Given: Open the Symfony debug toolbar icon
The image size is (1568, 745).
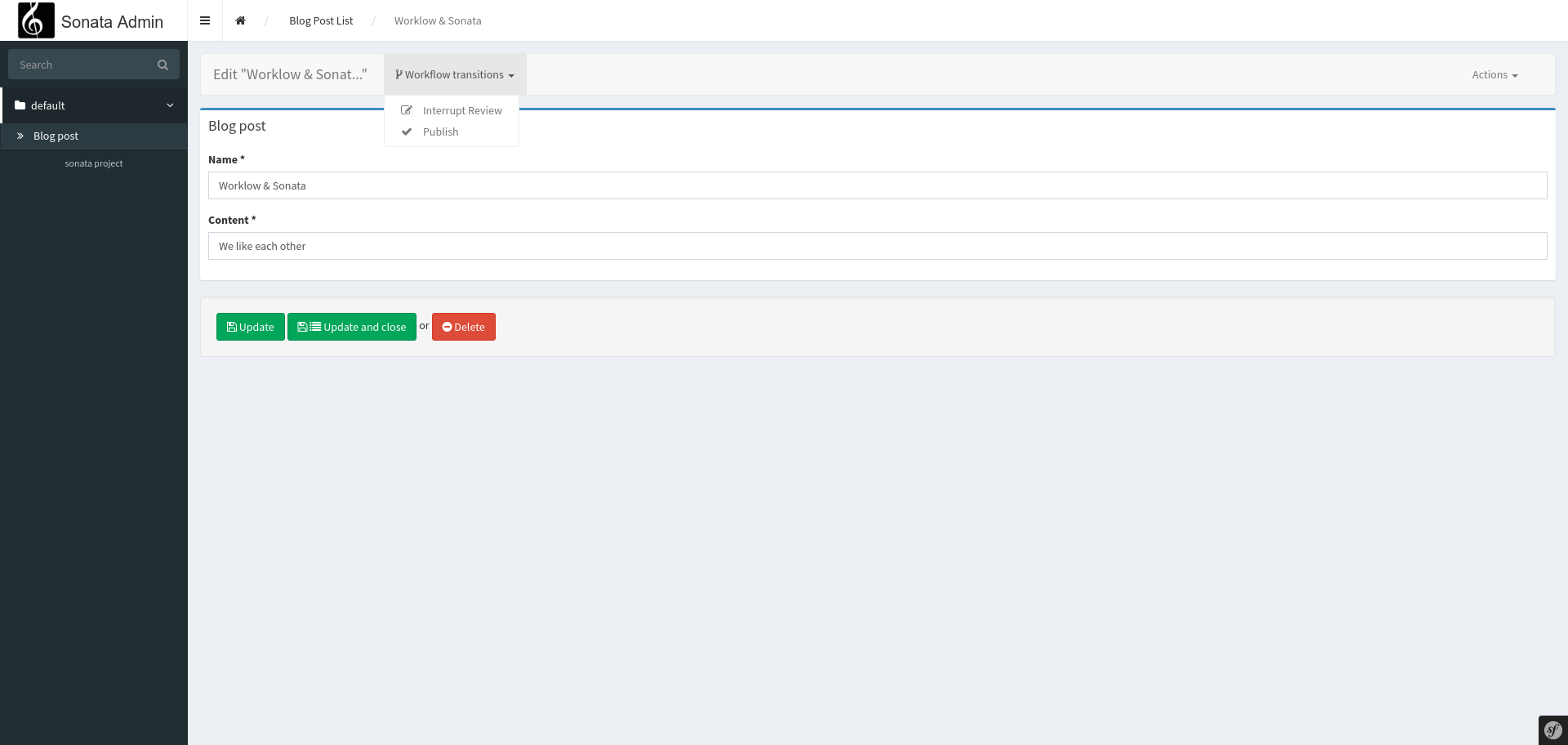Looking at the screenshot, I should (1552, 730).
